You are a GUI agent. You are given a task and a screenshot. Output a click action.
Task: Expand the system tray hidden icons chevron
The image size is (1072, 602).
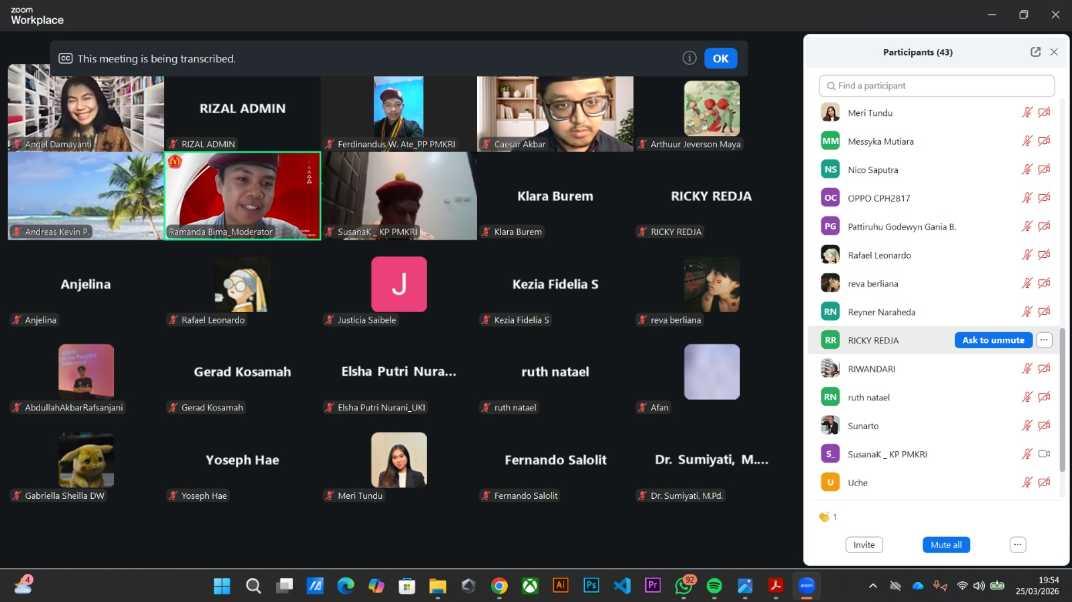point(872,586)
